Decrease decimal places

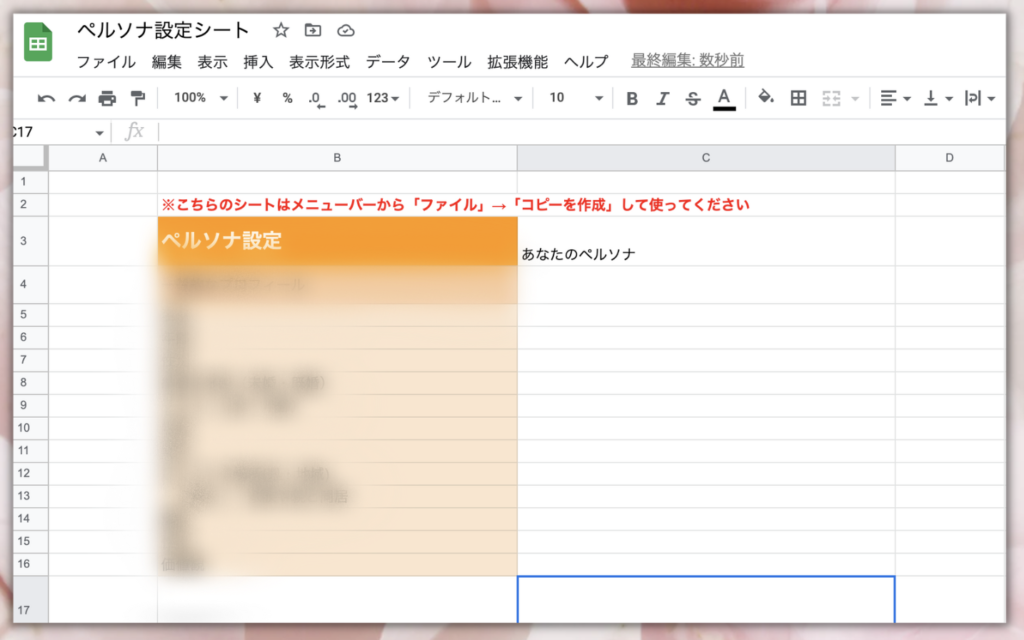click(x=316, y=99)
